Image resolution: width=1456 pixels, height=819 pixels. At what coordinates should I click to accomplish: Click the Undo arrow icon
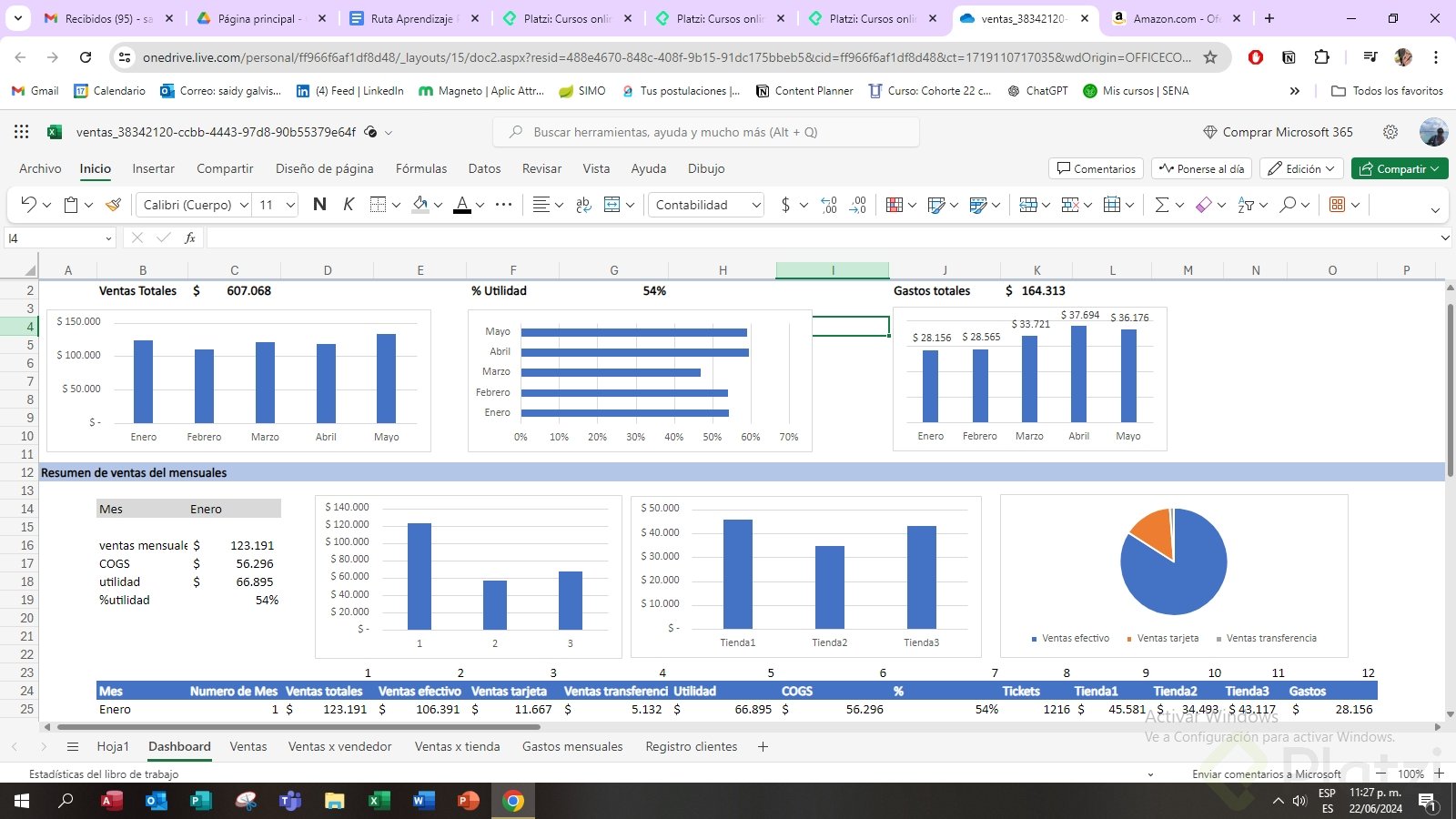click(x=28, y=205)
